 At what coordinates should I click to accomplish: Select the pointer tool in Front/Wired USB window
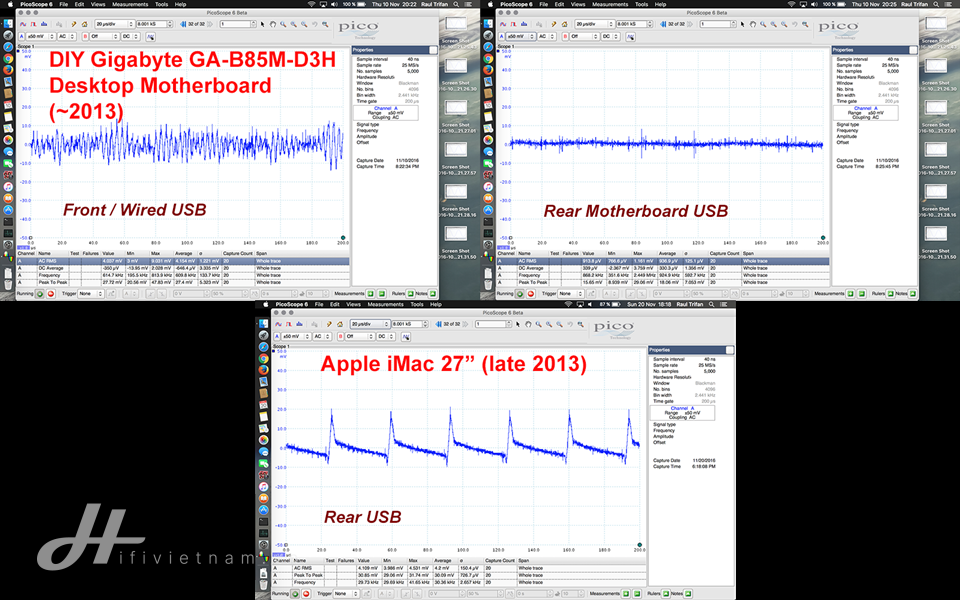pos(262,24)
